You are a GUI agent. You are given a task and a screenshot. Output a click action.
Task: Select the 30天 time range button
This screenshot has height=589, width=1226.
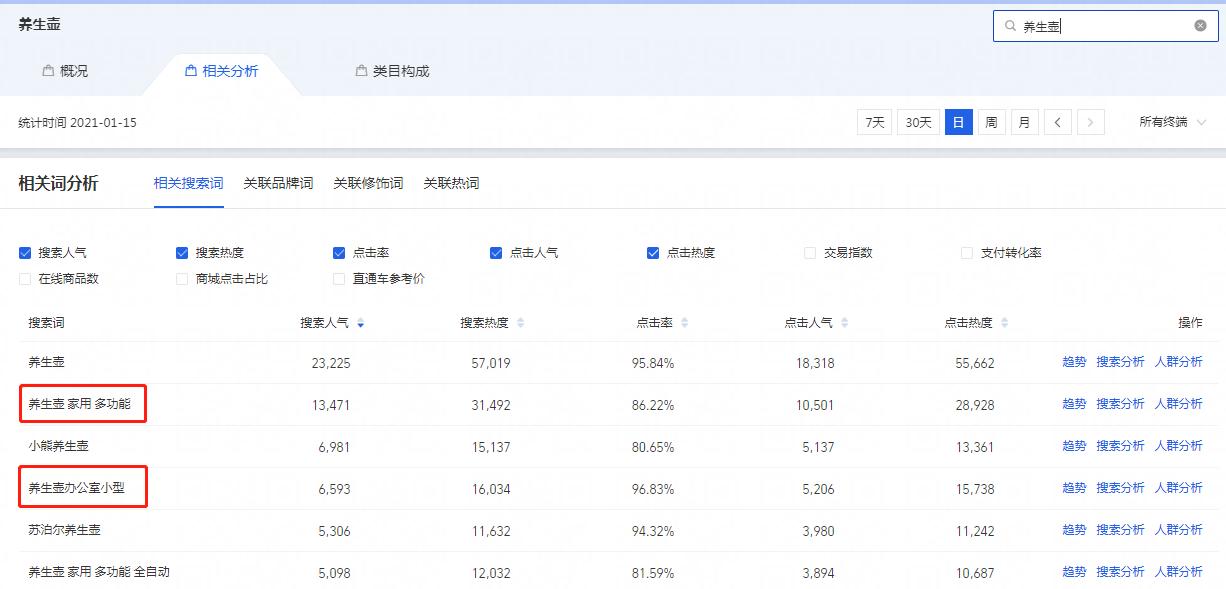click(x=918, y=122)
